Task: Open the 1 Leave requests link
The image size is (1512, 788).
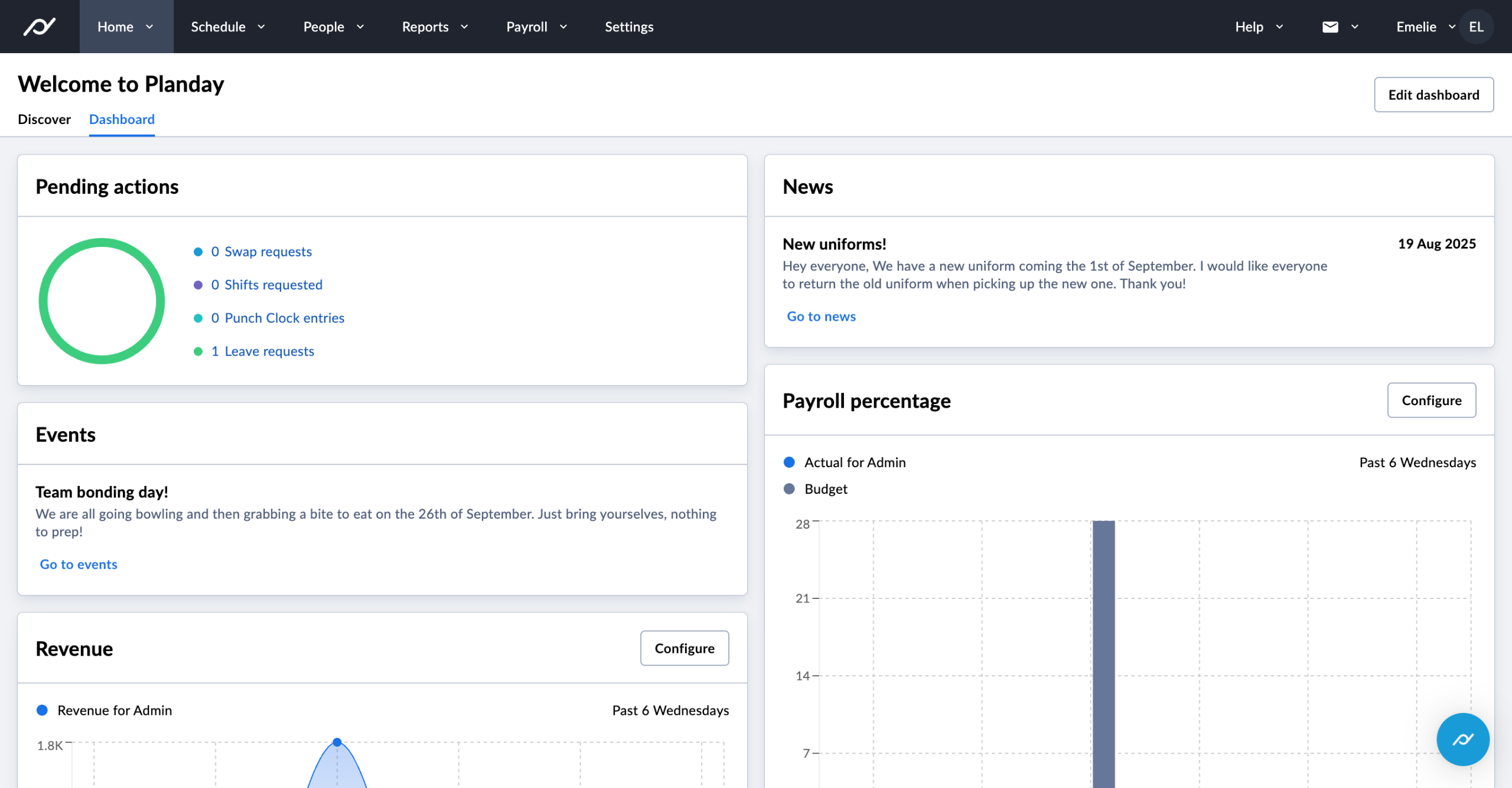Action: (x=263, y=351)
